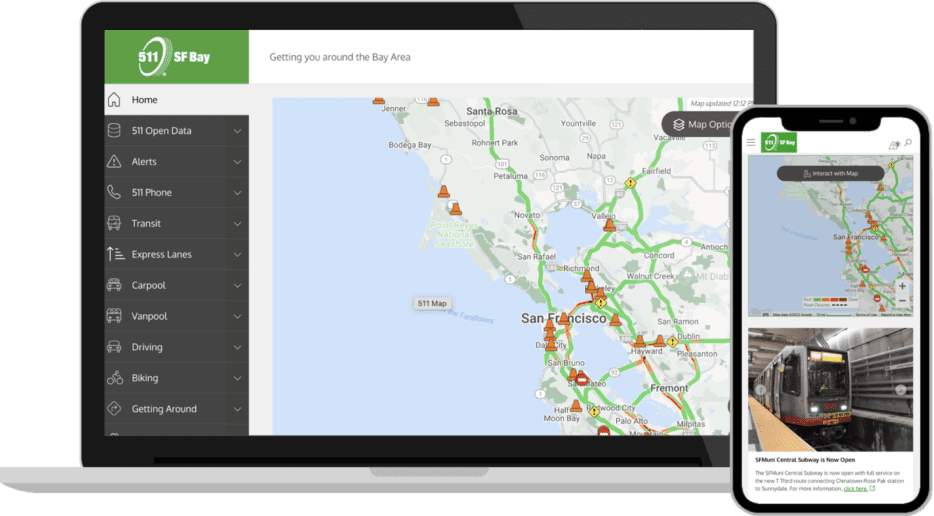
Task: Click the Santa Rosa label on laptop map
Action: 491,111
